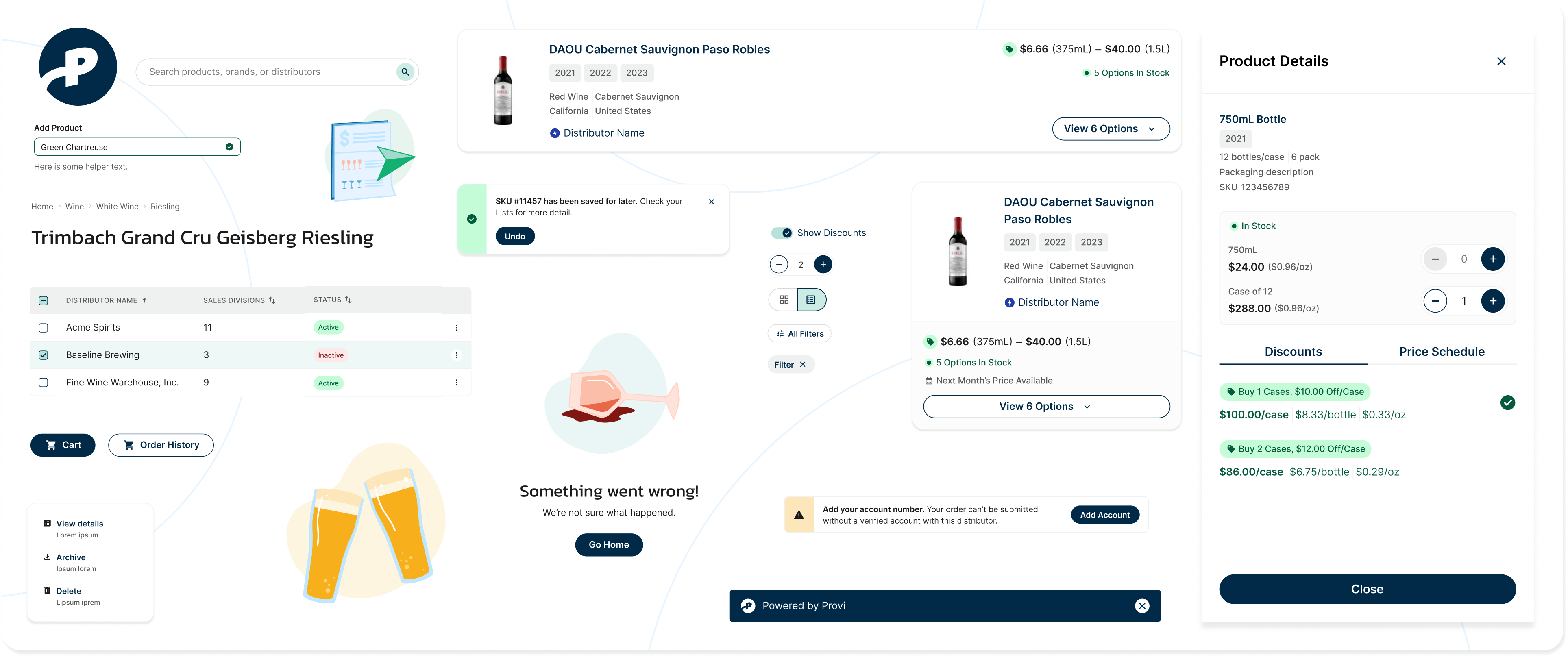Switch to grid view layout icon
Screen dimensions: 1568x657
coord(784,300)
